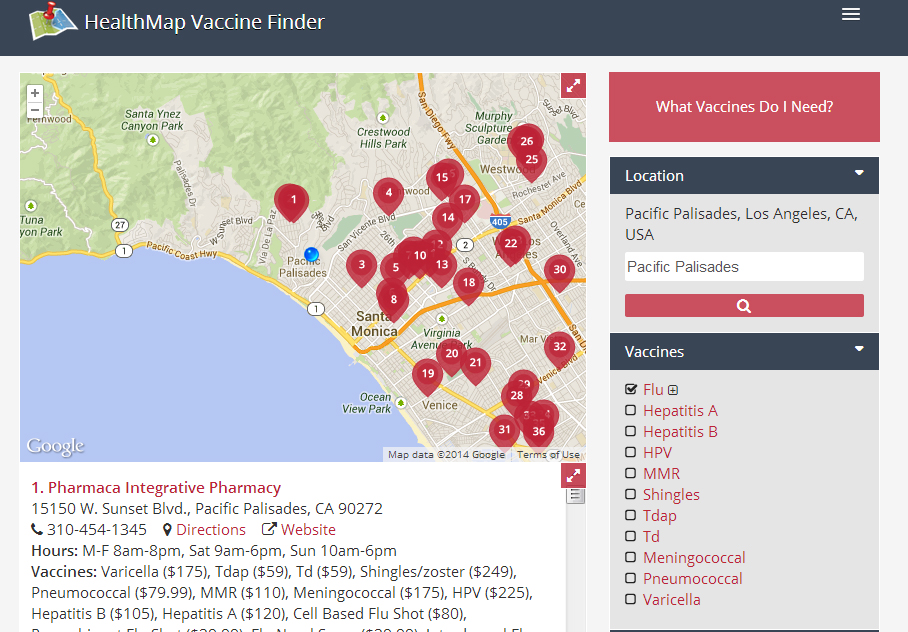Click map marker number 1
The height and width of the screenshot is (632, 908).
[x=292, y=201]
